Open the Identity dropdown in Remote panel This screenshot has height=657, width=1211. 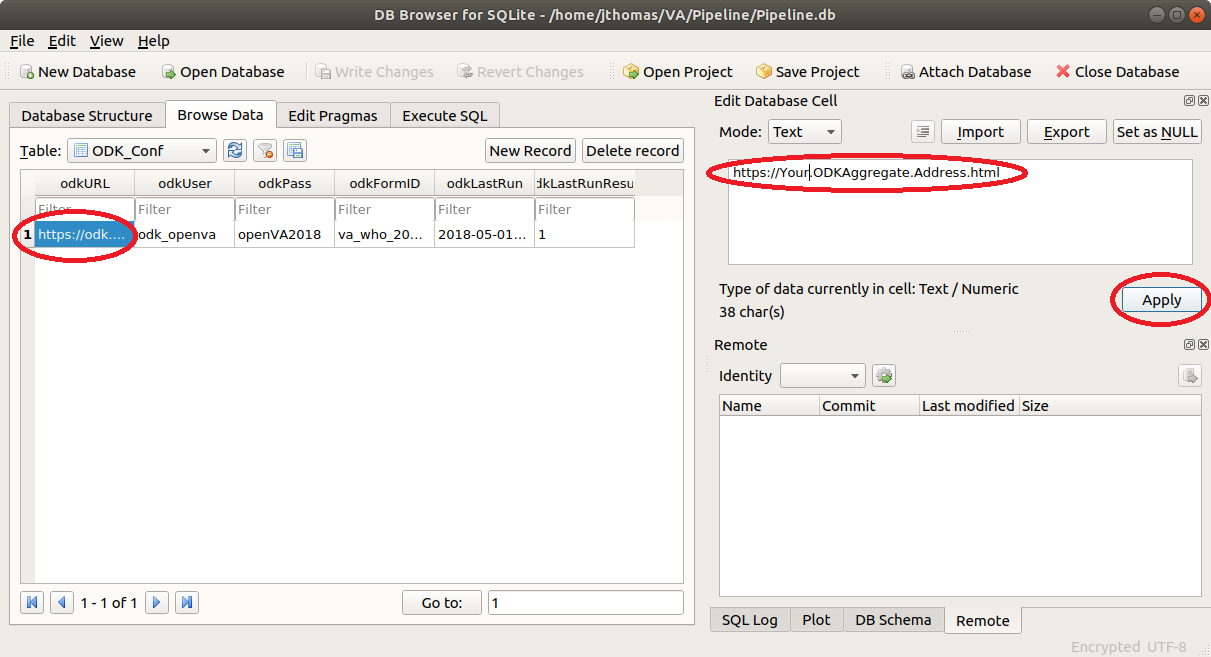[x=822, y=376]
